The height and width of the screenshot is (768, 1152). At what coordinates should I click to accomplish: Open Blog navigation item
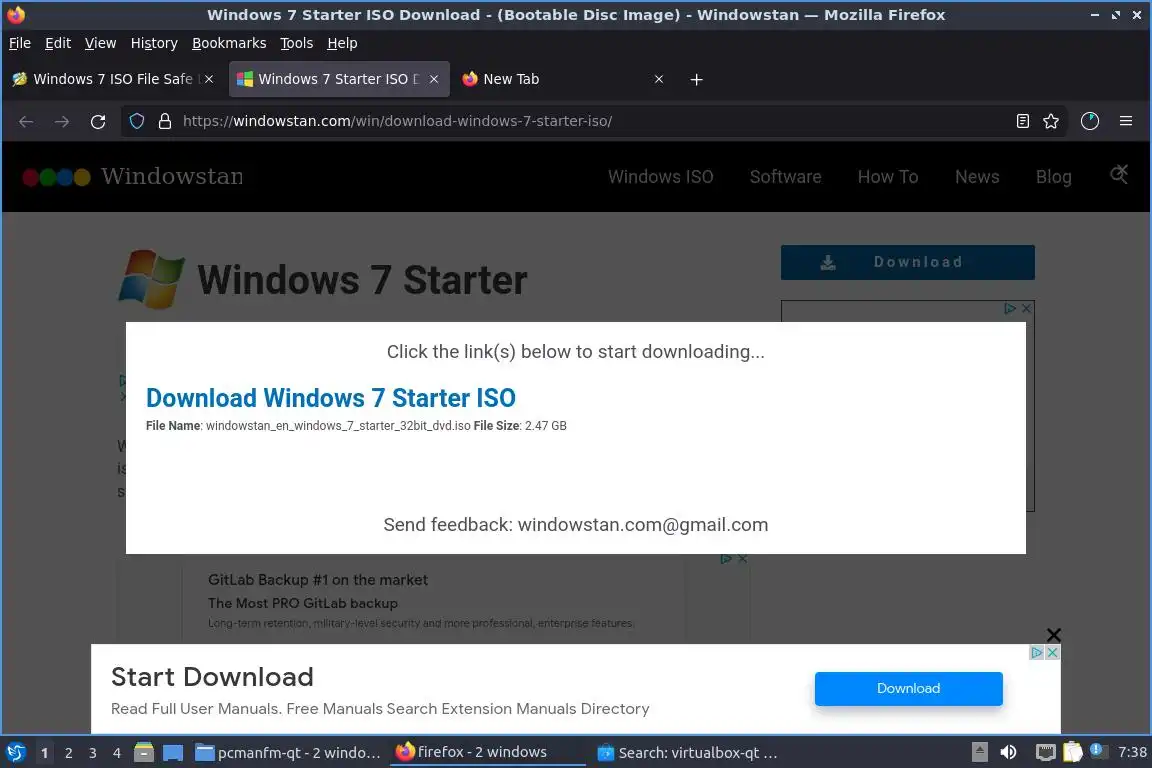point(1054,177)
